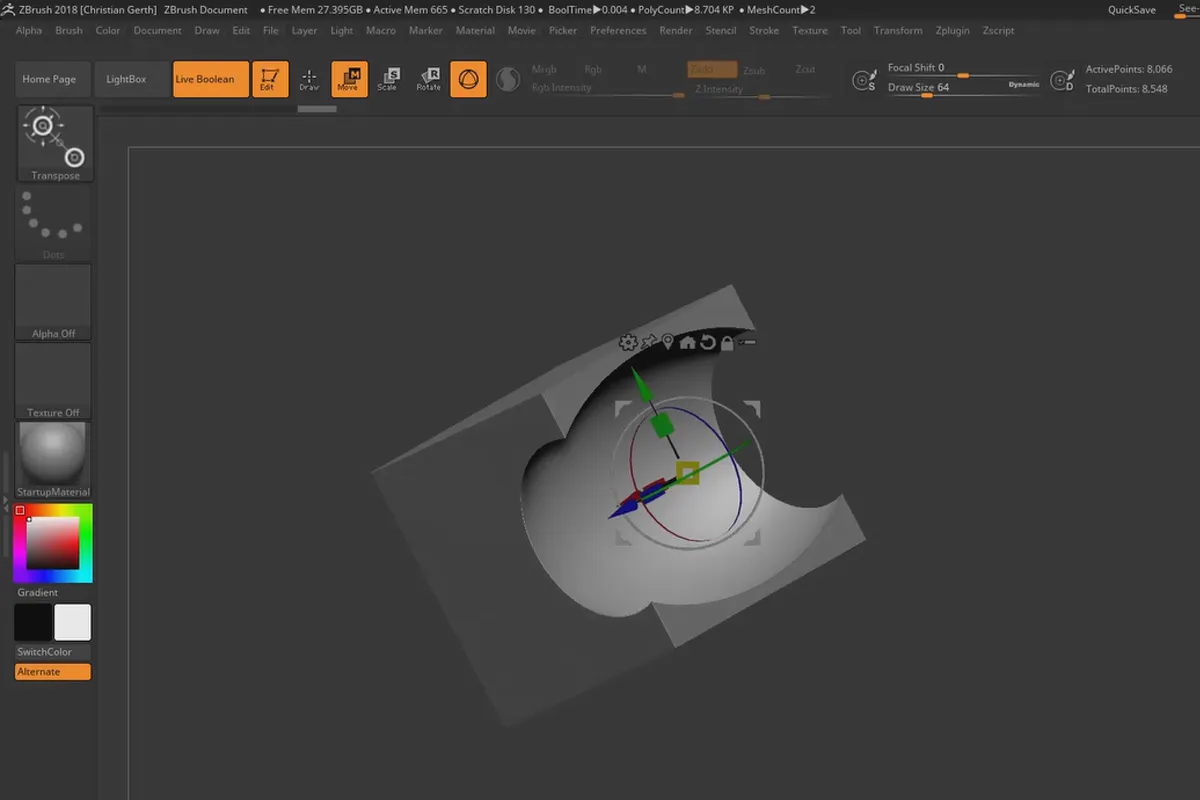Select the Rotate mode icon

(428, 79)
